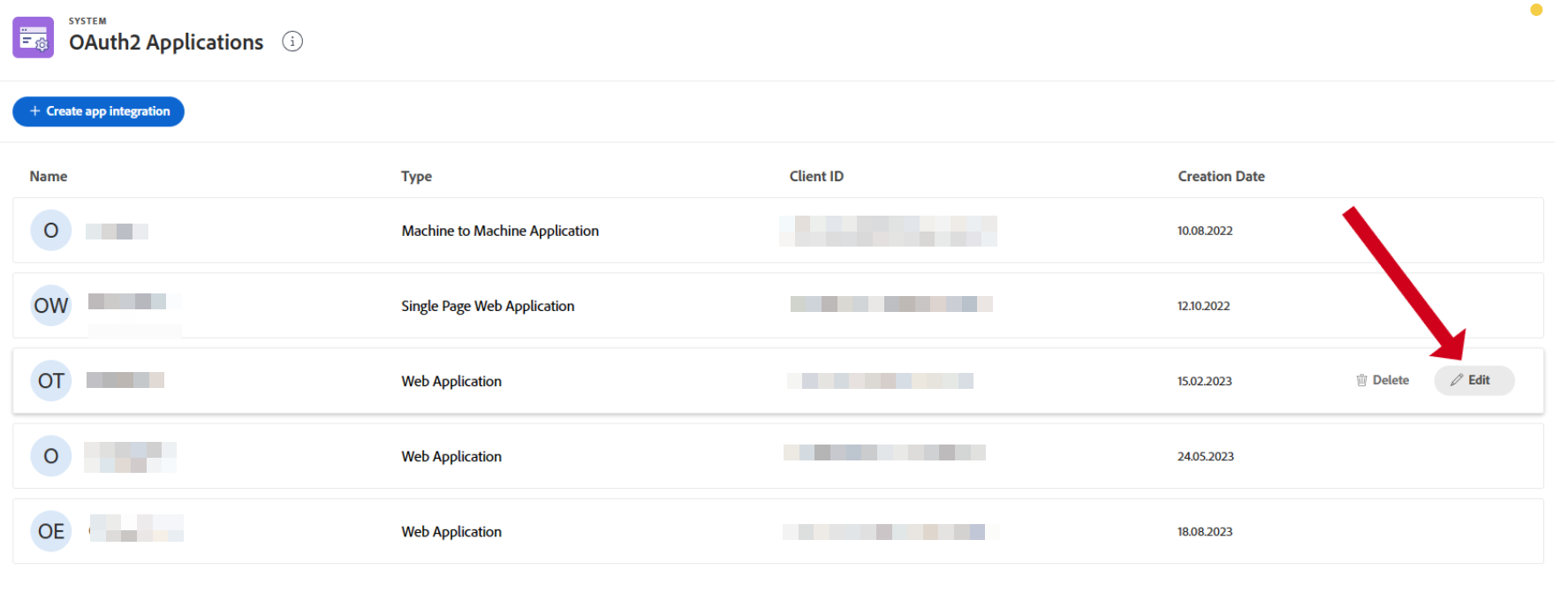
Task: Click the O avatar of Machine to Machine app
Action: point(51,231)
